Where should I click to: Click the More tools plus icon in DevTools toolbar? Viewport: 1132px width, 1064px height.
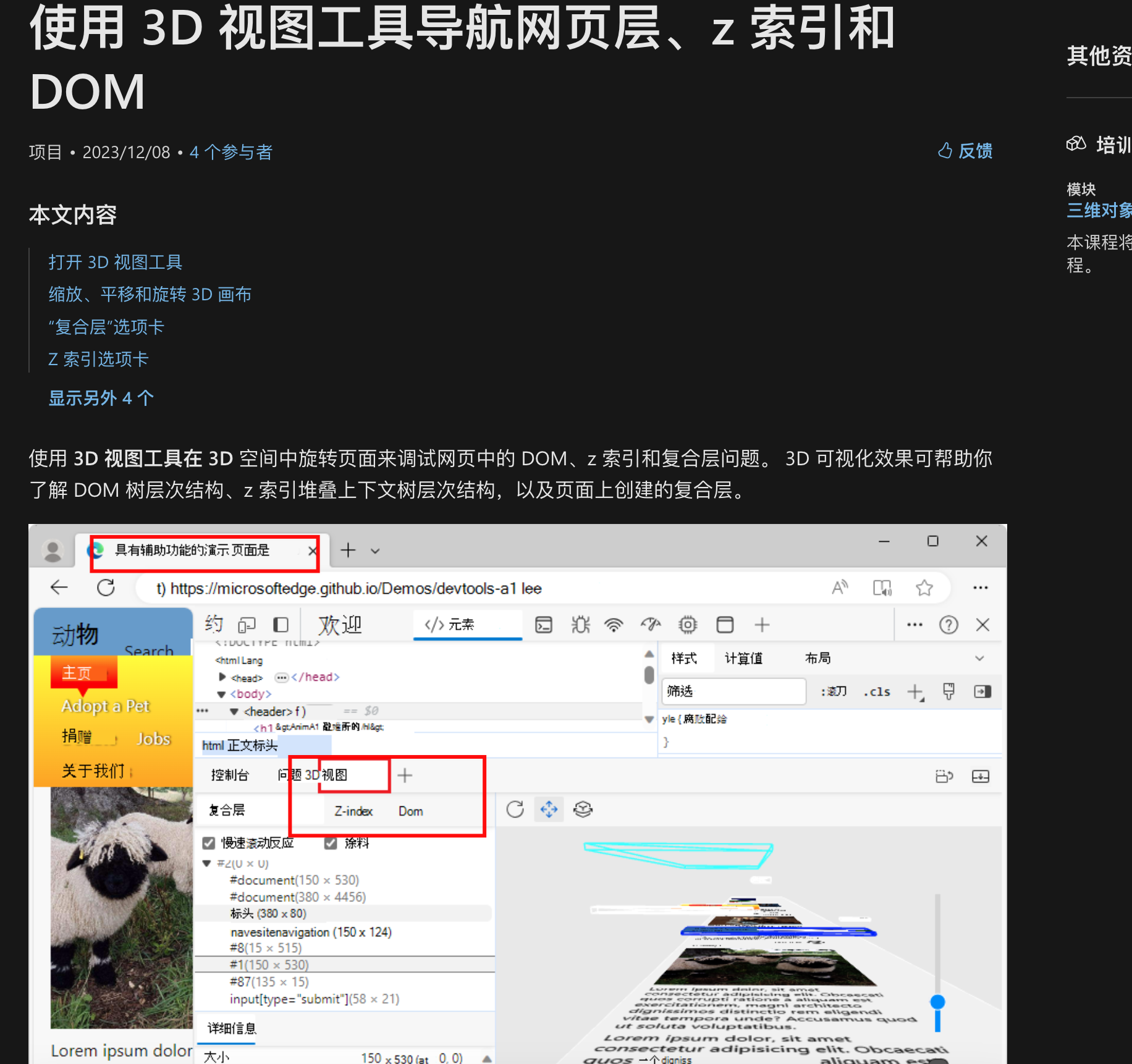762,625
